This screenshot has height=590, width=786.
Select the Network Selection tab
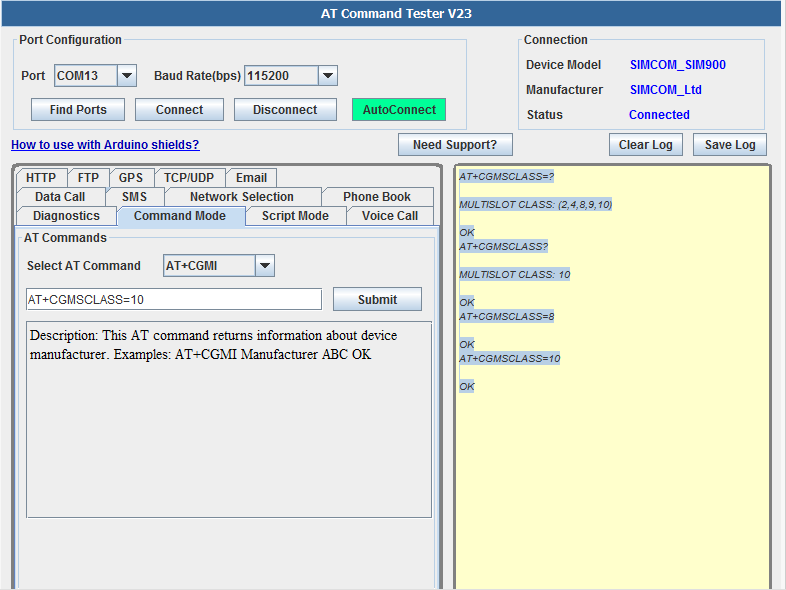(242, 197)
